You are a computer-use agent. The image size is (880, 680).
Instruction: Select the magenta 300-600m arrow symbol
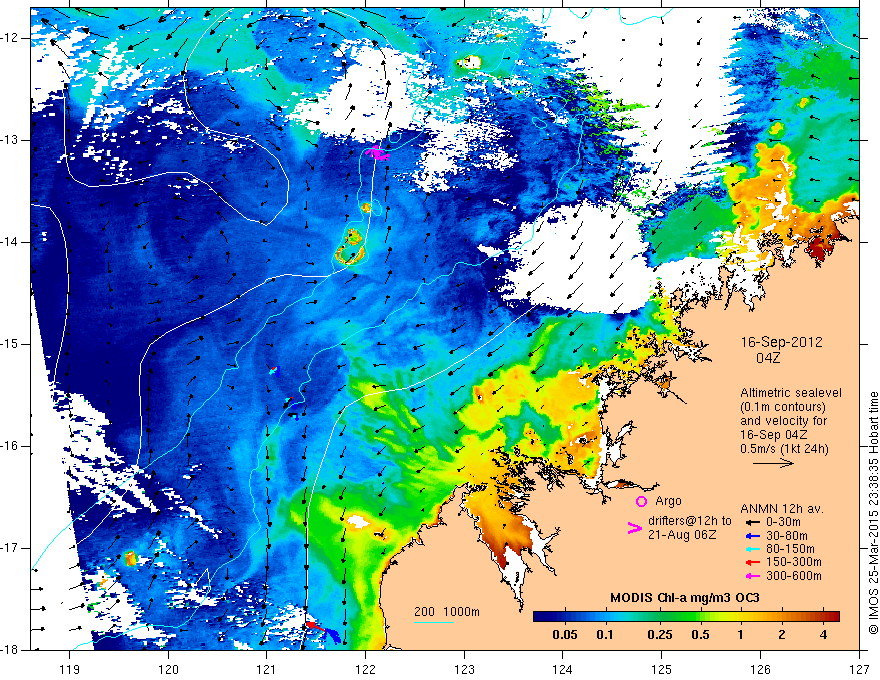pyautogui.click(x=753, y=576)
